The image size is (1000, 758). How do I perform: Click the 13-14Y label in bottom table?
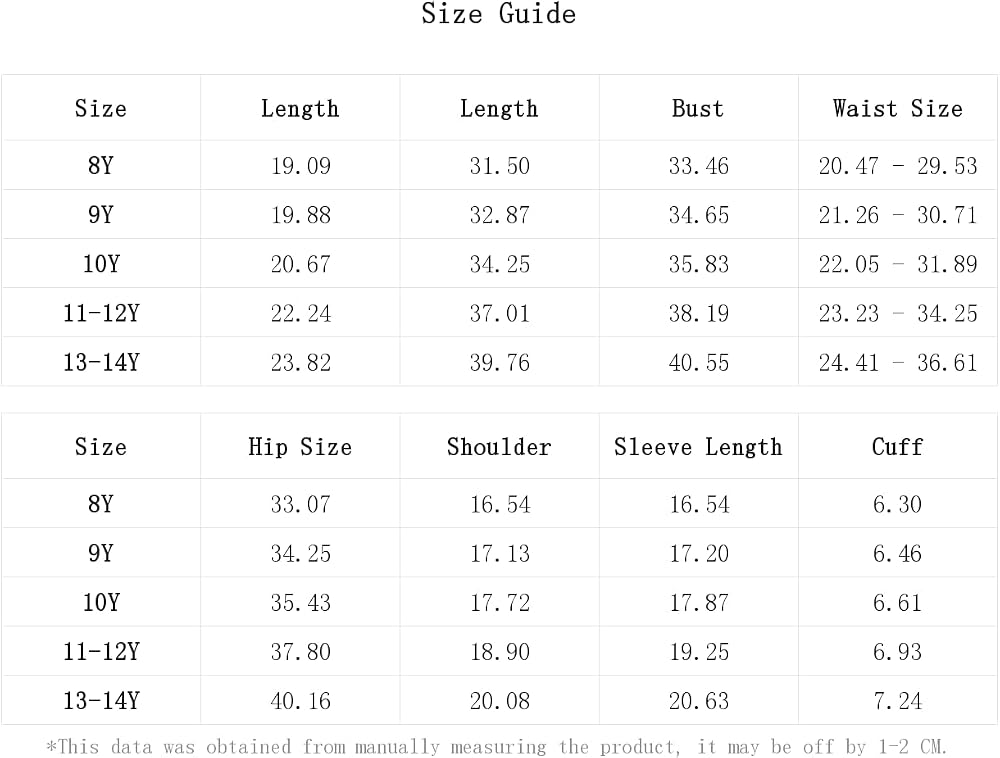101,701
